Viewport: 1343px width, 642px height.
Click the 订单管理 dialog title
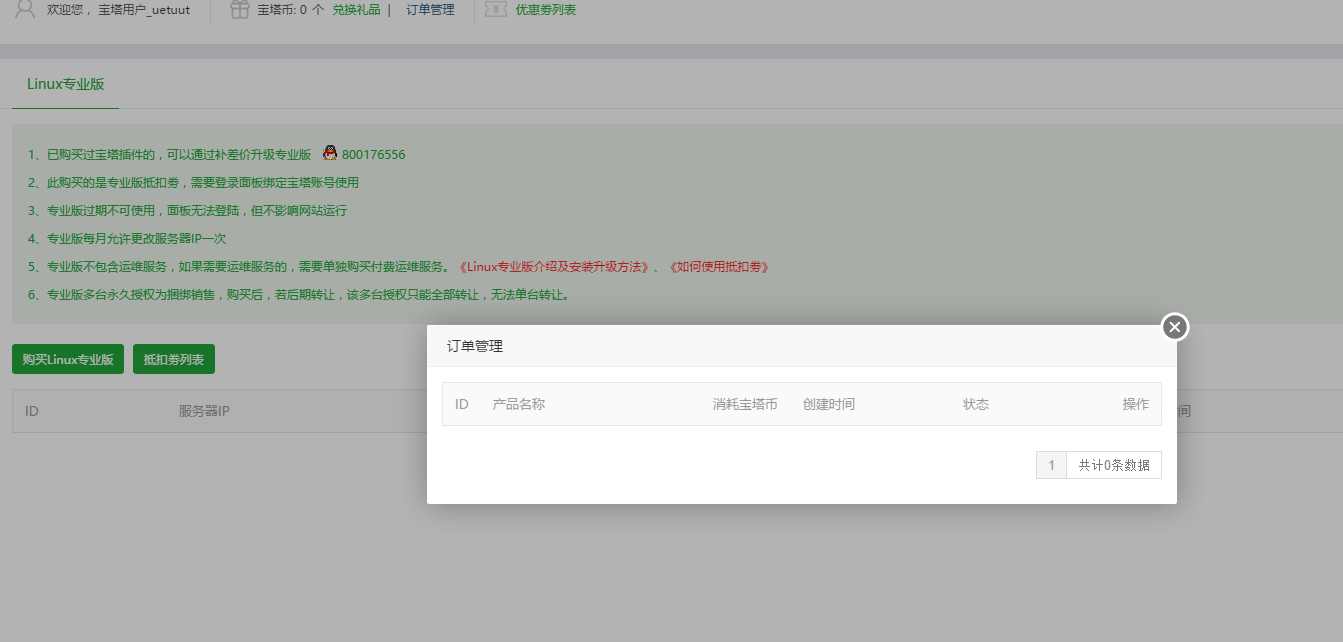pos(474,346)
